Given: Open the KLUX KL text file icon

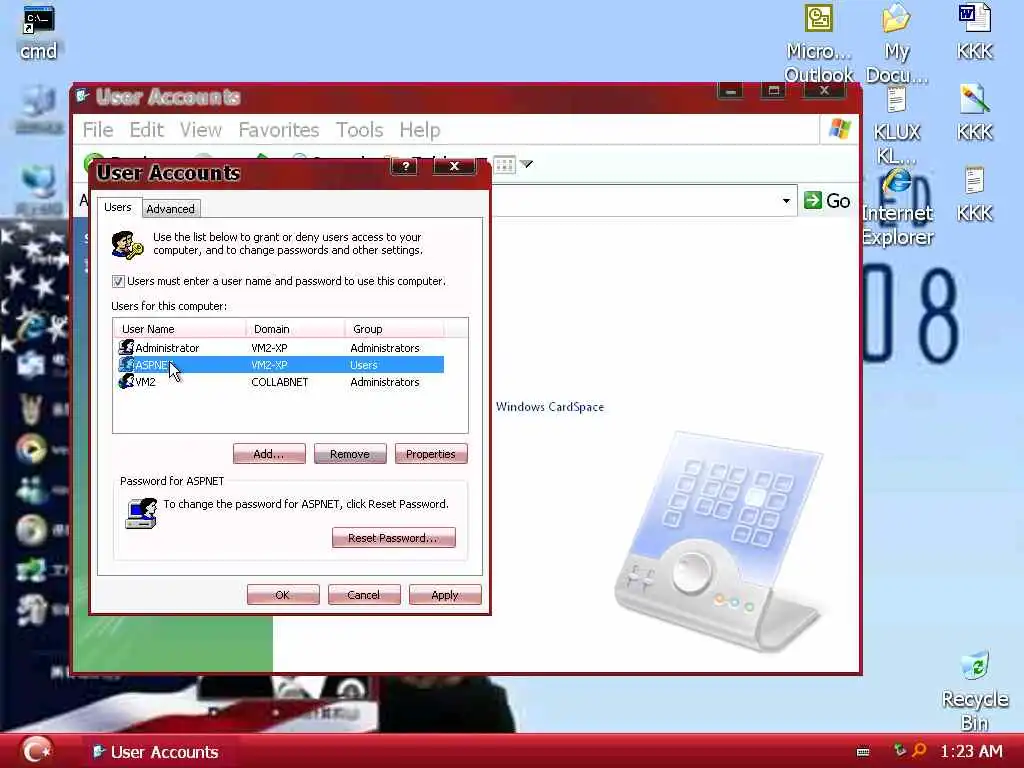Looking at the screenshot, I should [896, 125].
